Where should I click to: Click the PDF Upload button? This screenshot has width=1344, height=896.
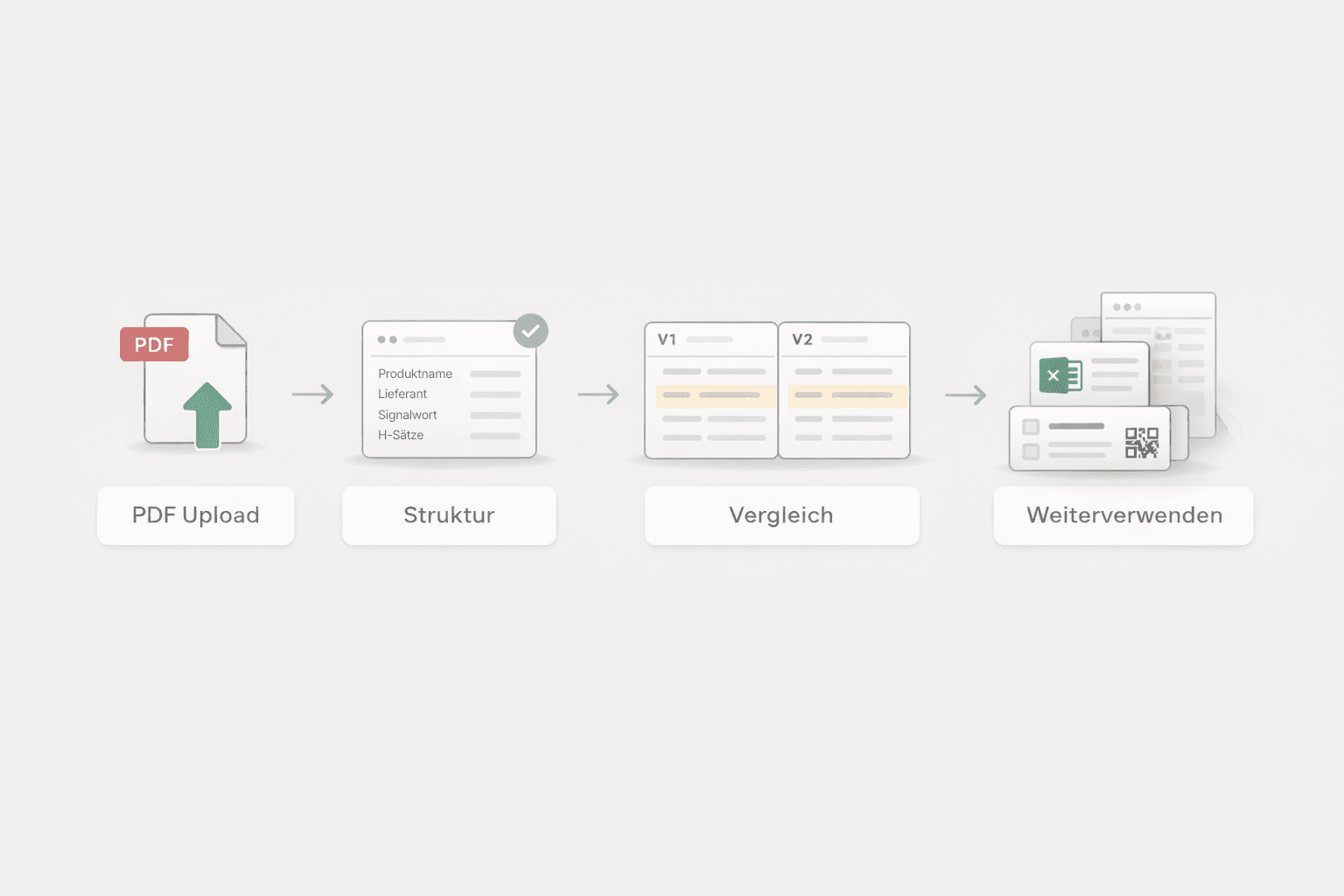point(194,515)
